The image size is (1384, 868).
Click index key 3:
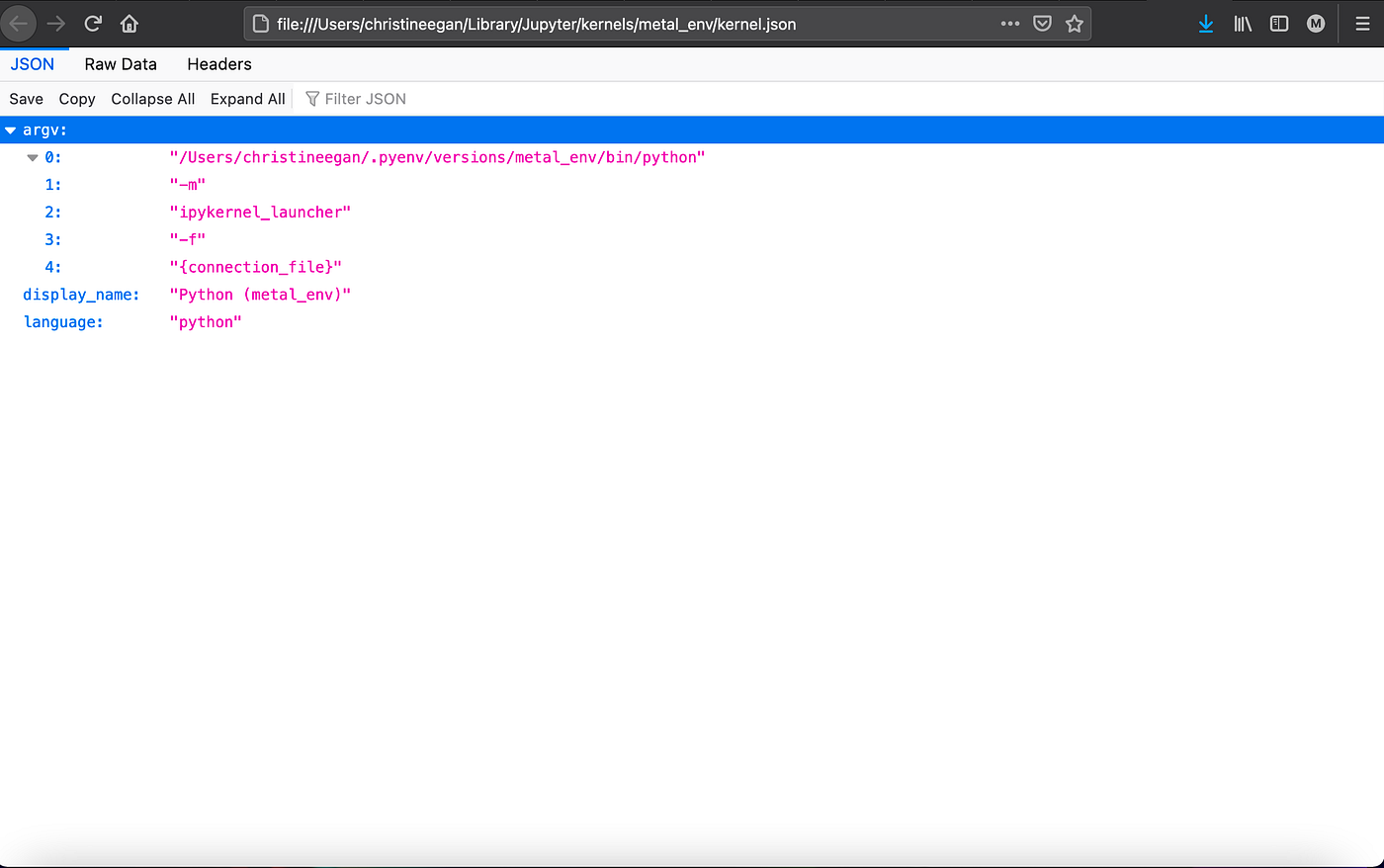point(53,239)
